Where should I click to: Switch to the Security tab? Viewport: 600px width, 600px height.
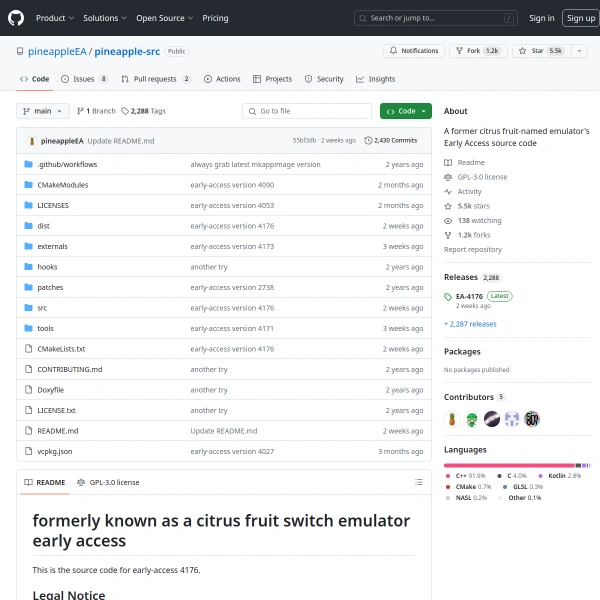pyautogui.click(x=324, y=79)
